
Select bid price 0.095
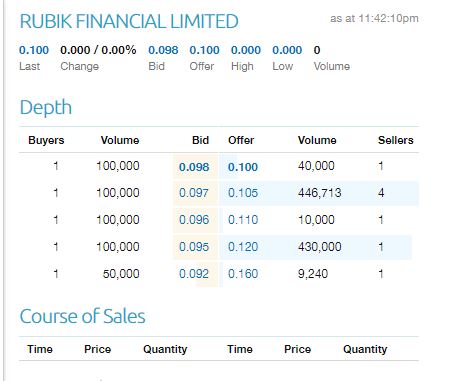pos(194,247)
